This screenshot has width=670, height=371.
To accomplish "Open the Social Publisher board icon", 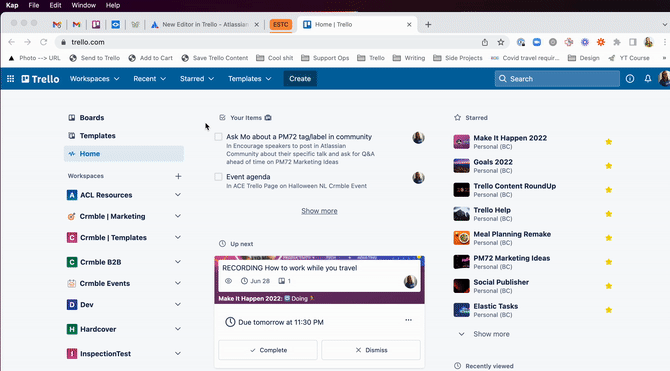I will point(461,286).
